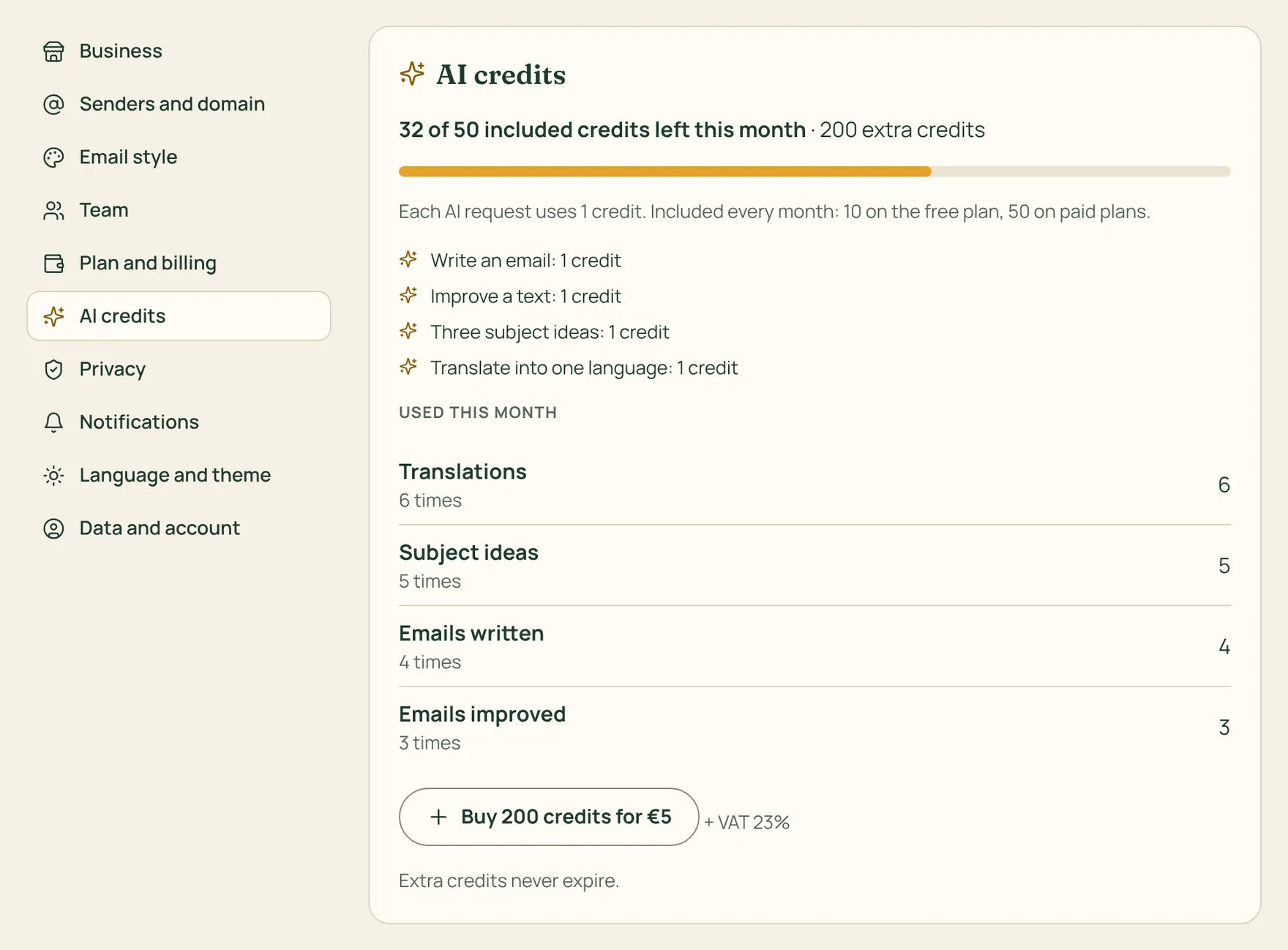
Task: Open Language and theme settings
Action: pyautogui.click(x=179, y=476)
